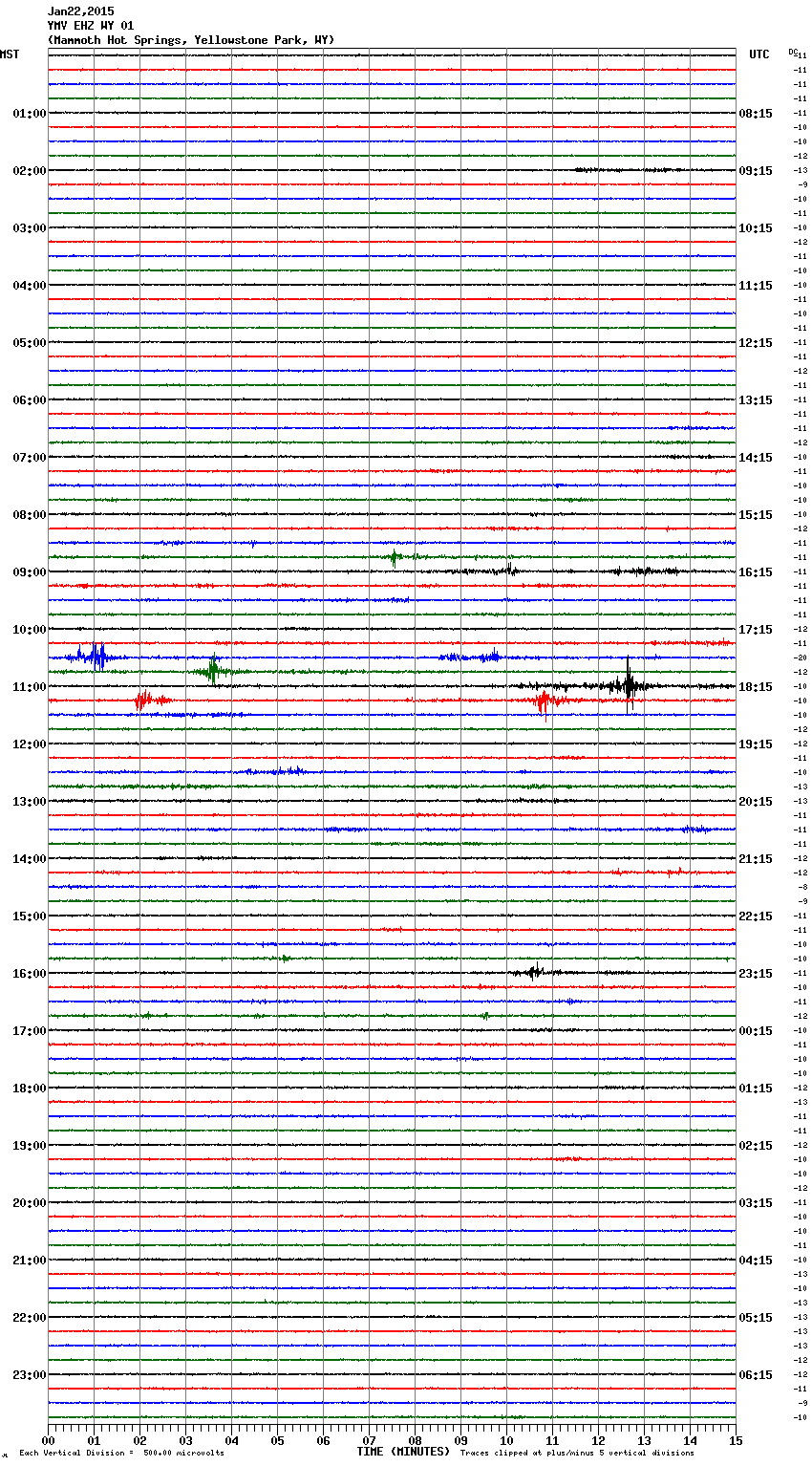Click the 00:15 UTC time label
812x1466 pixels.
click(x=756, y=1031)
